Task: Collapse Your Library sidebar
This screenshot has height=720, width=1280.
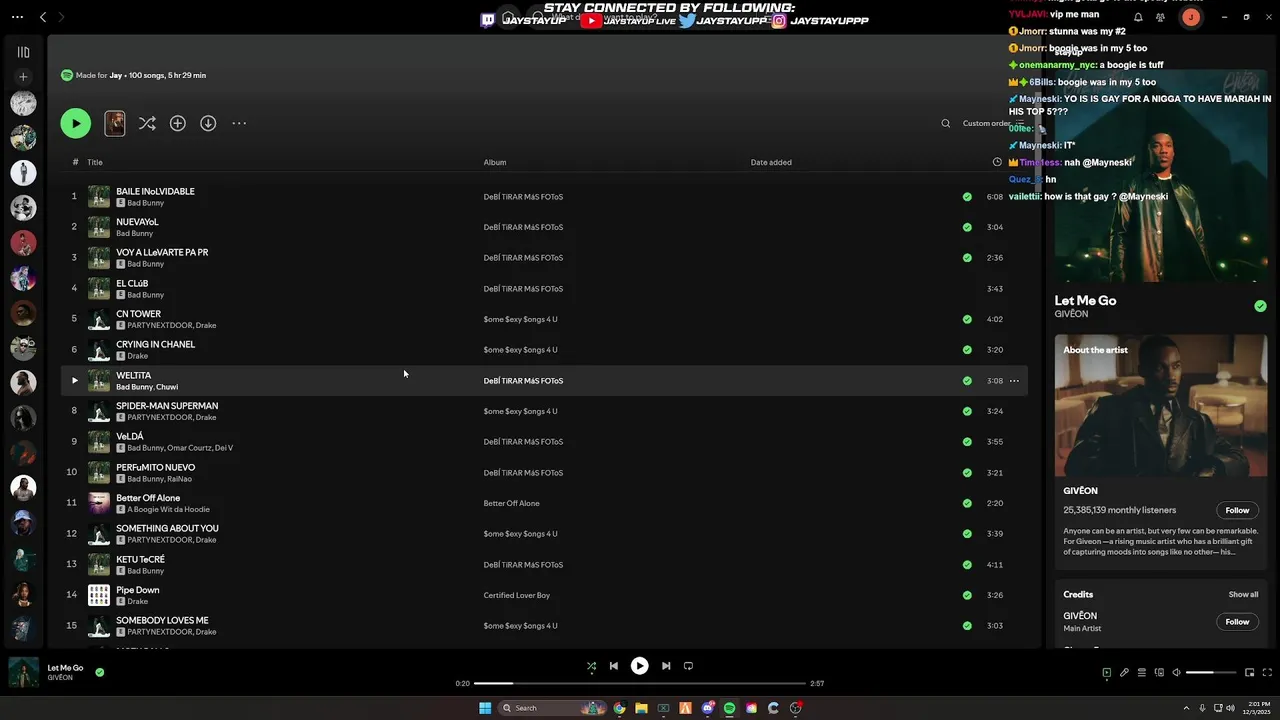Action: point(23,52)
